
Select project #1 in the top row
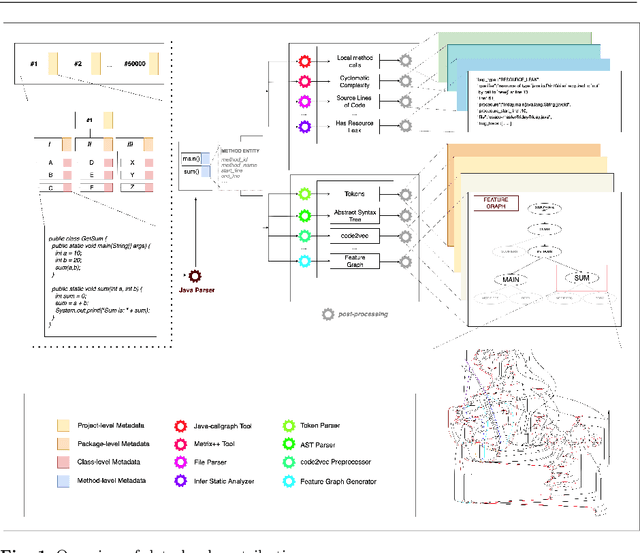coord(38,64)
